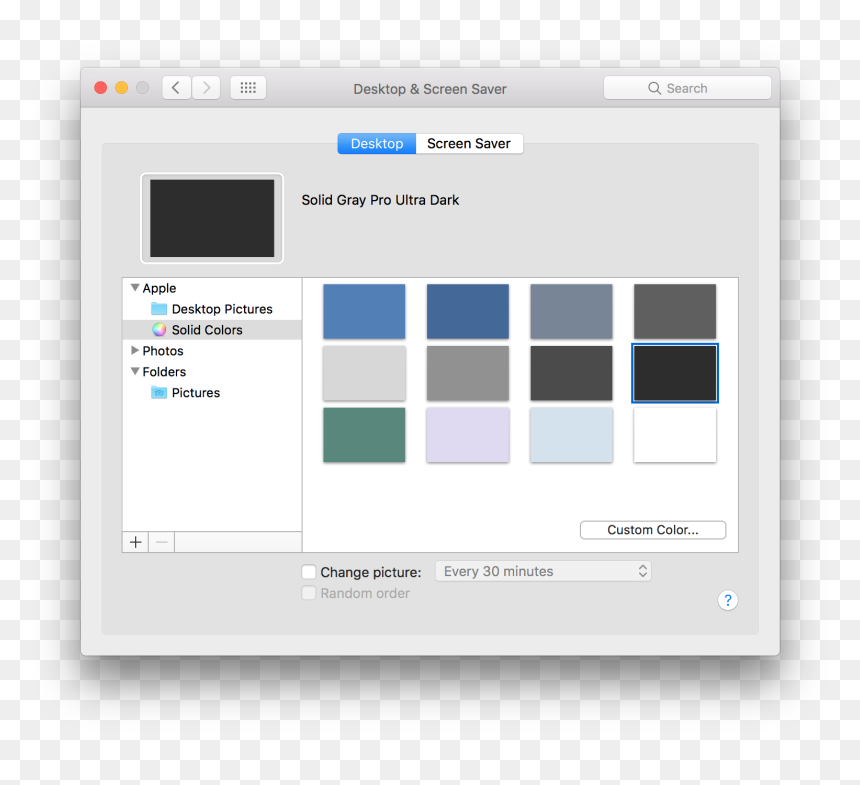
Task: Pick the dark gray top-row swatch
Action: coord(675,312)
